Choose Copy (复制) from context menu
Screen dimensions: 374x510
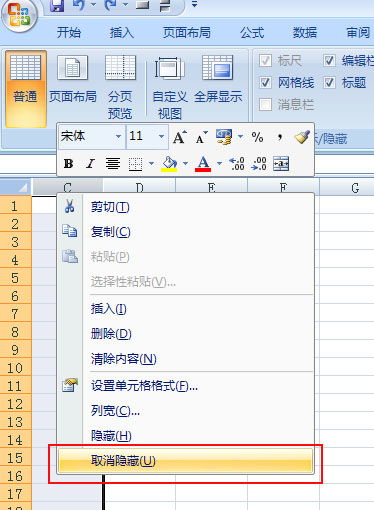pyautogui.click(x=185, y=232)
